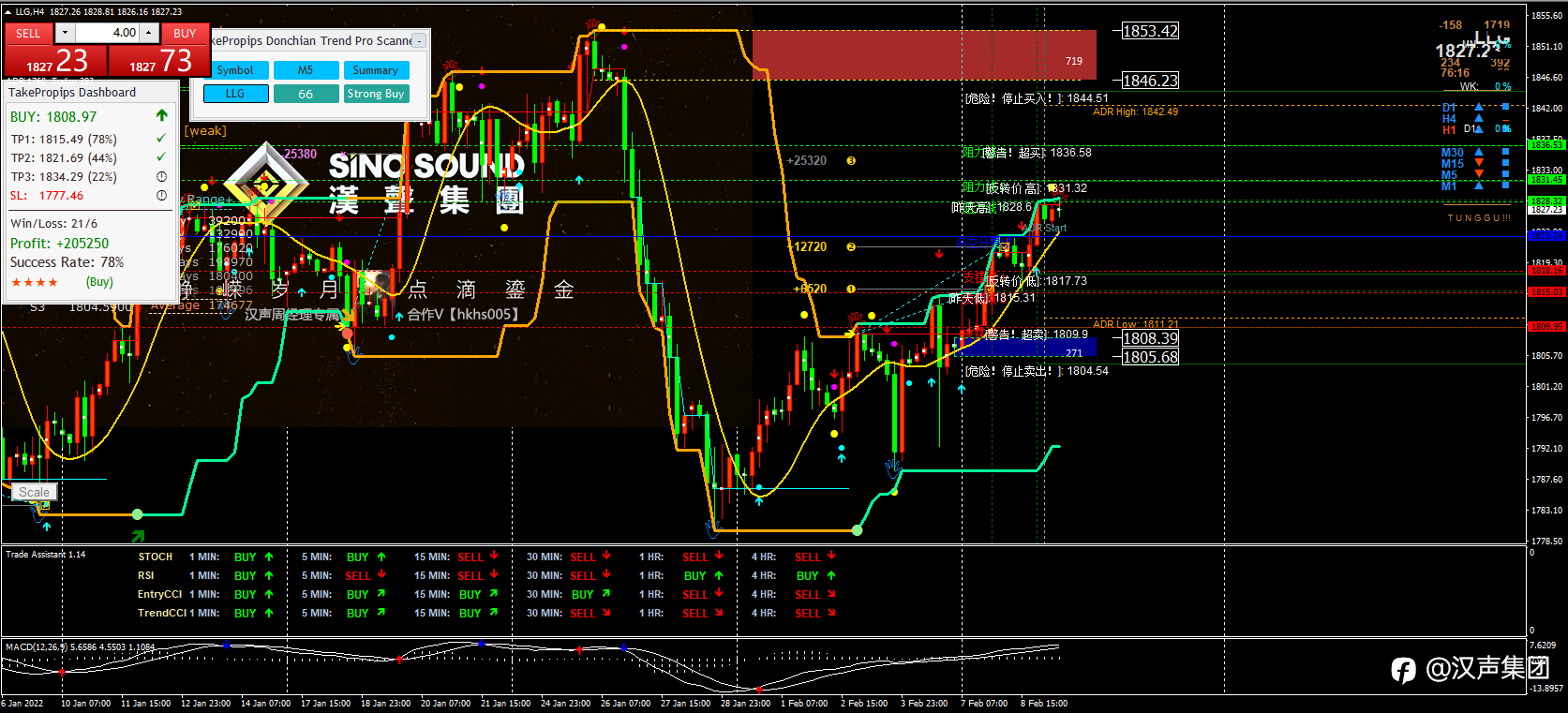Click the green 1836.53 price axis tag

[1547, 145]
